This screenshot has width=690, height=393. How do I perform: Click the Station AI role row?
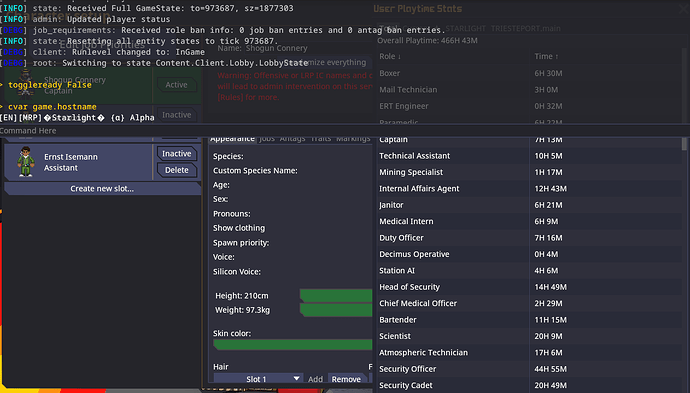coord(530,270)
